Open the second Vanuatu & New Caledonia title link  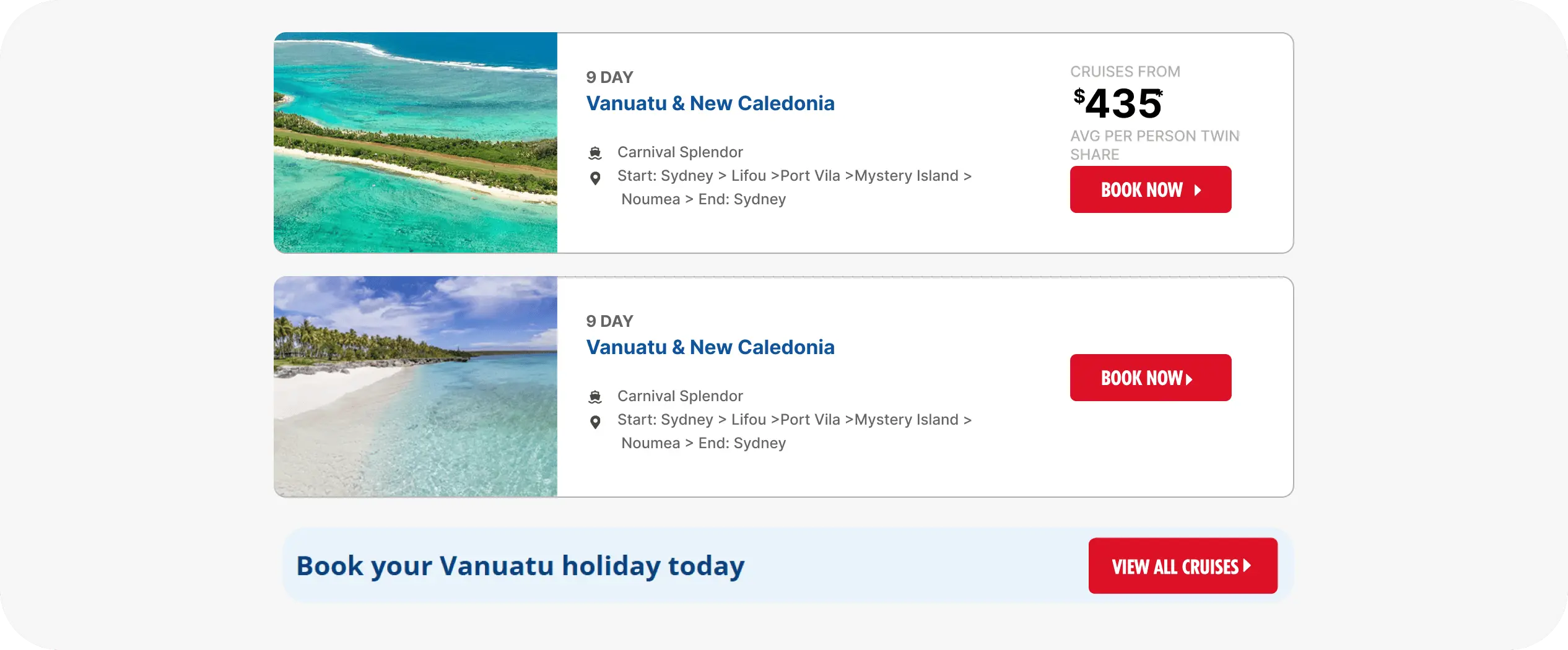(x=710, y=347)
